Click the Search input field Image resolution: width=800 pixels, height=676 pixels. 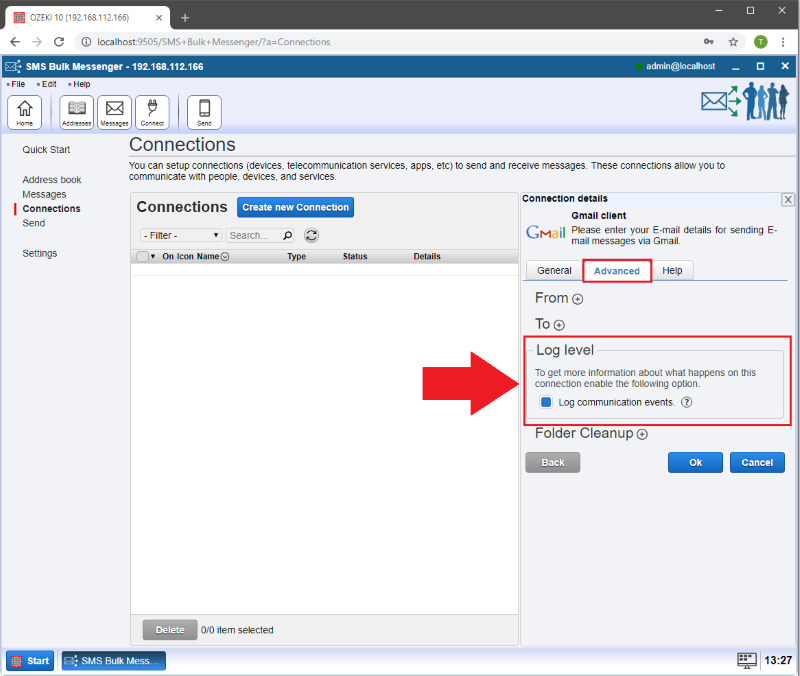(x=253, y=236)
